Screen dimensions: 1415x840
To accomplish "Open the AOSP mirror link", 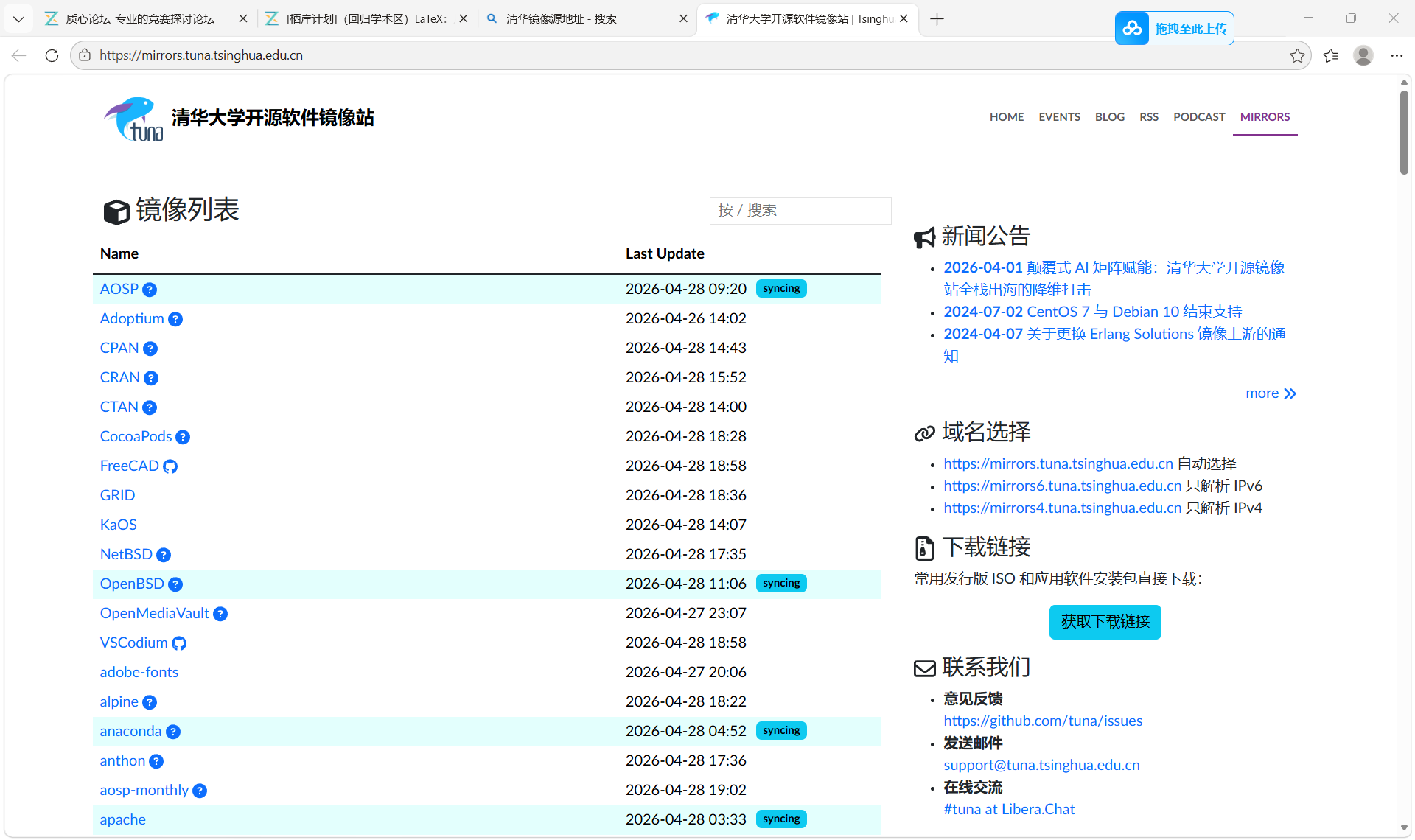I will pyautogui.click(x=119, y=290).
